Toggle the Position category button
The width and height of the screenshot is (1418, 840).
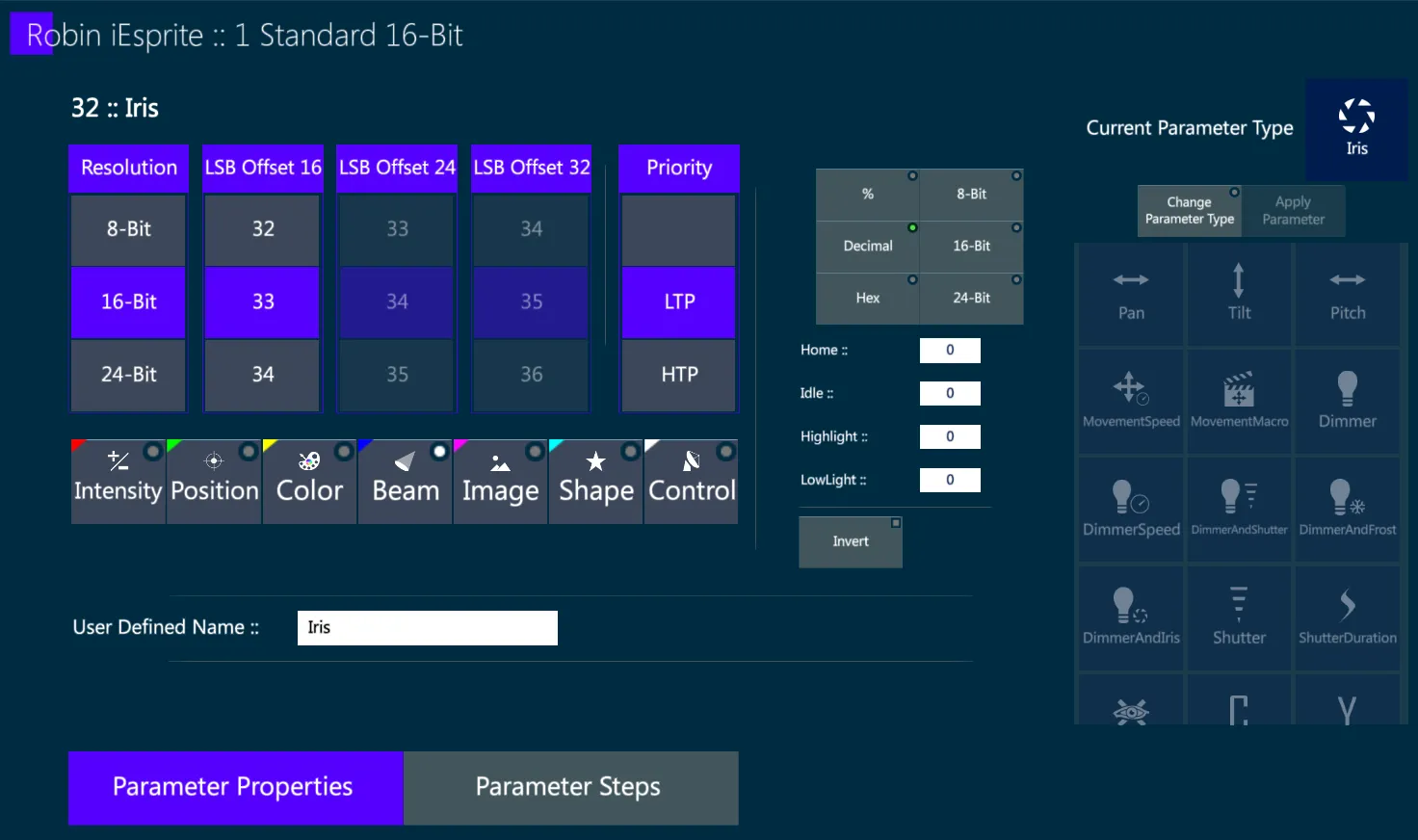[x=214, y=482]
